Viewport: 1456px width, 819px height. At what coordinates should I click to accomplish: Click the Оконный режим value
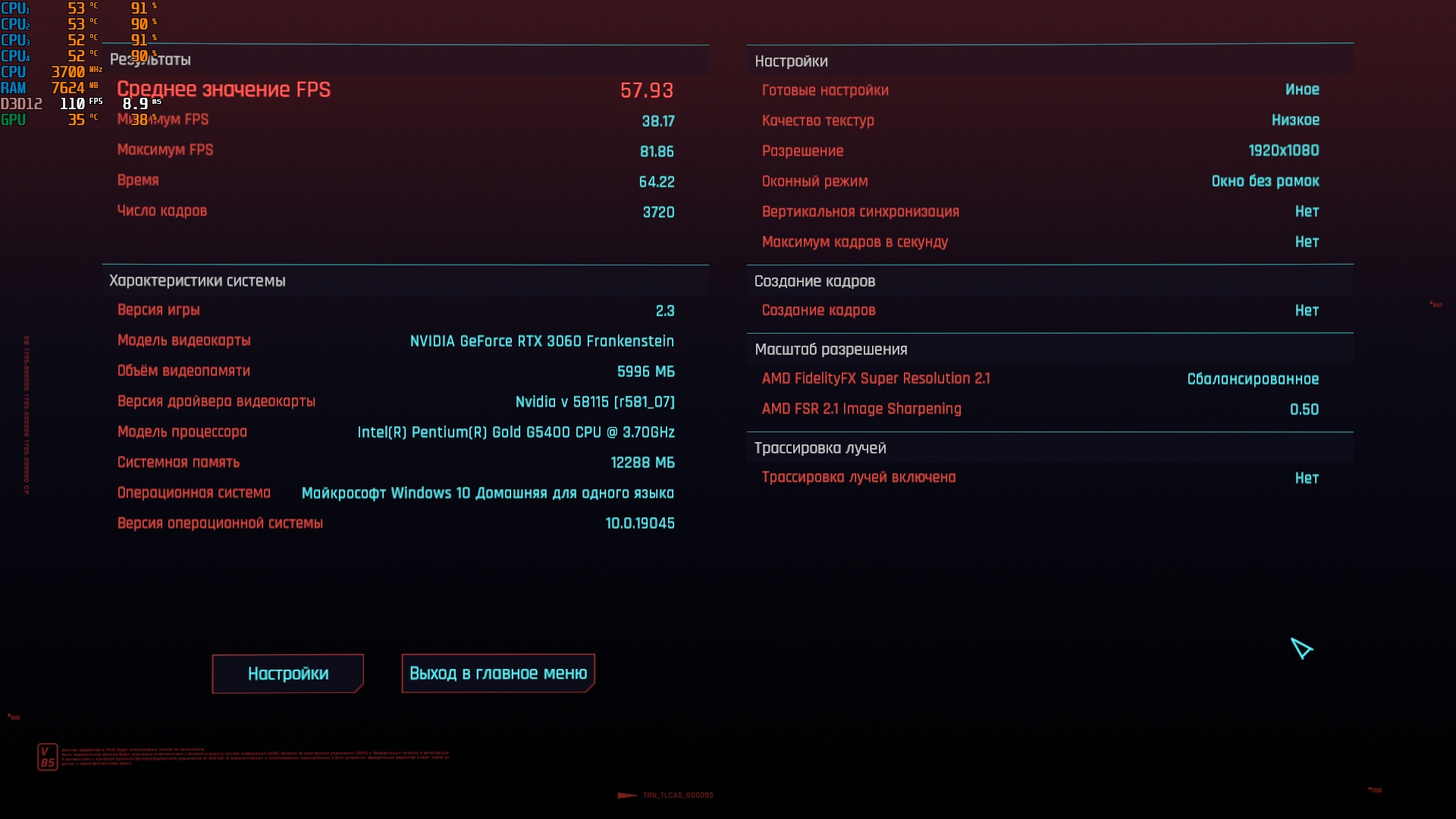[1264, 181]
